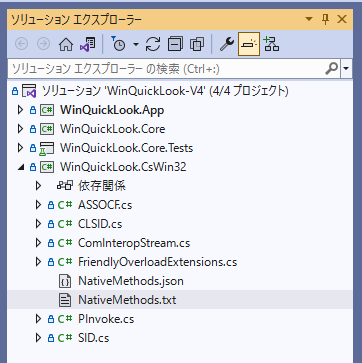
Task: Switch between solutions and folders view
Action: pos(87,44)
